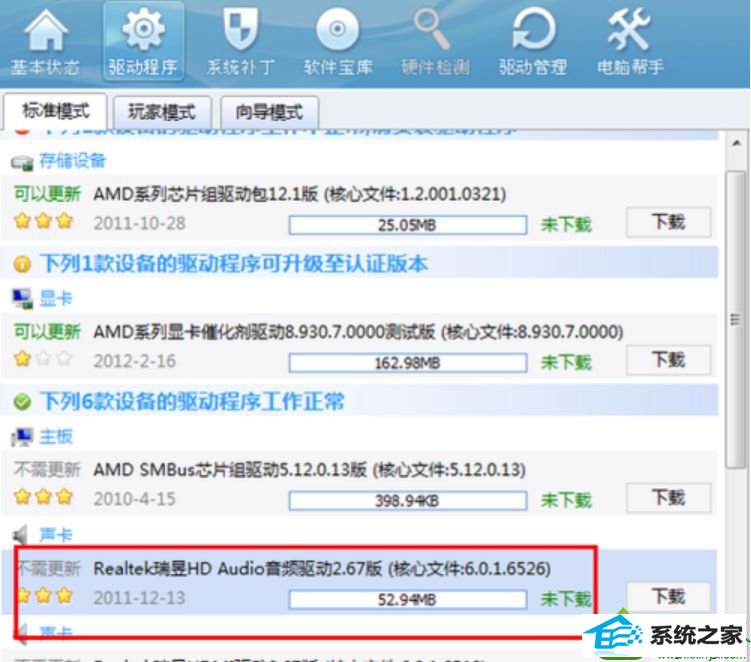Click the 主板 motherboard icon
This screenshot has width=751, height=662.
point(22,437)
